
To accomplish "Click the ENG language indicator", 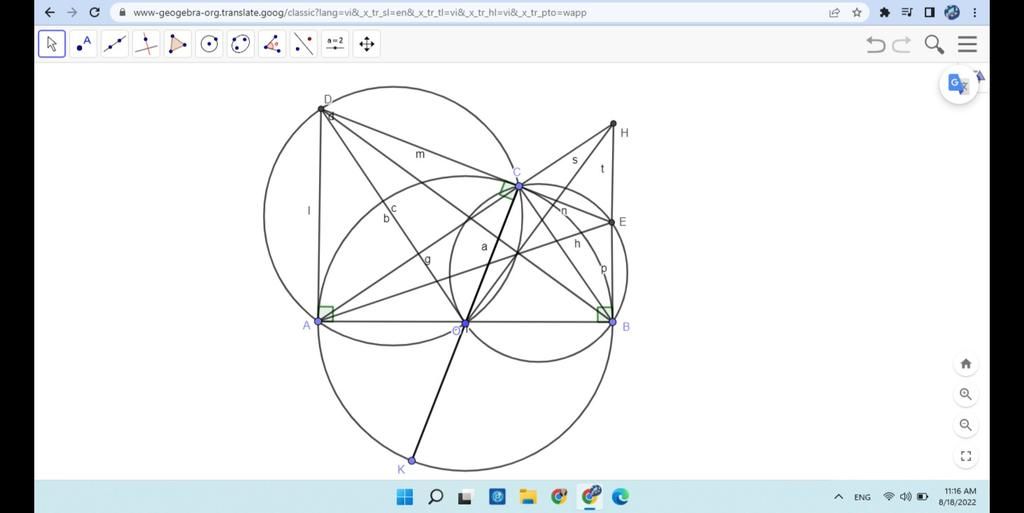I will [x=862, y=497].
